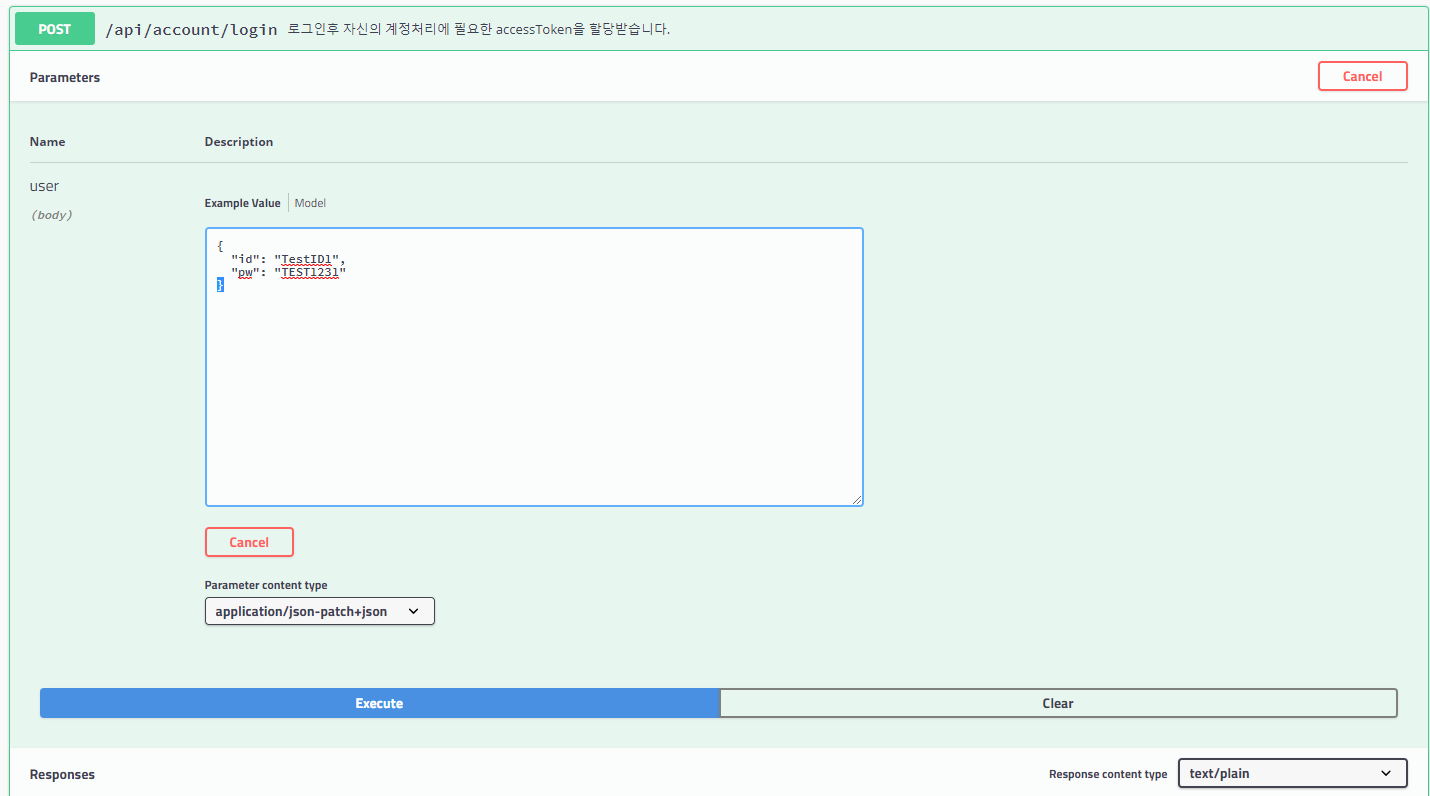Click the "TEST1231" password value in the body
1430x796 pixels.
311,272
